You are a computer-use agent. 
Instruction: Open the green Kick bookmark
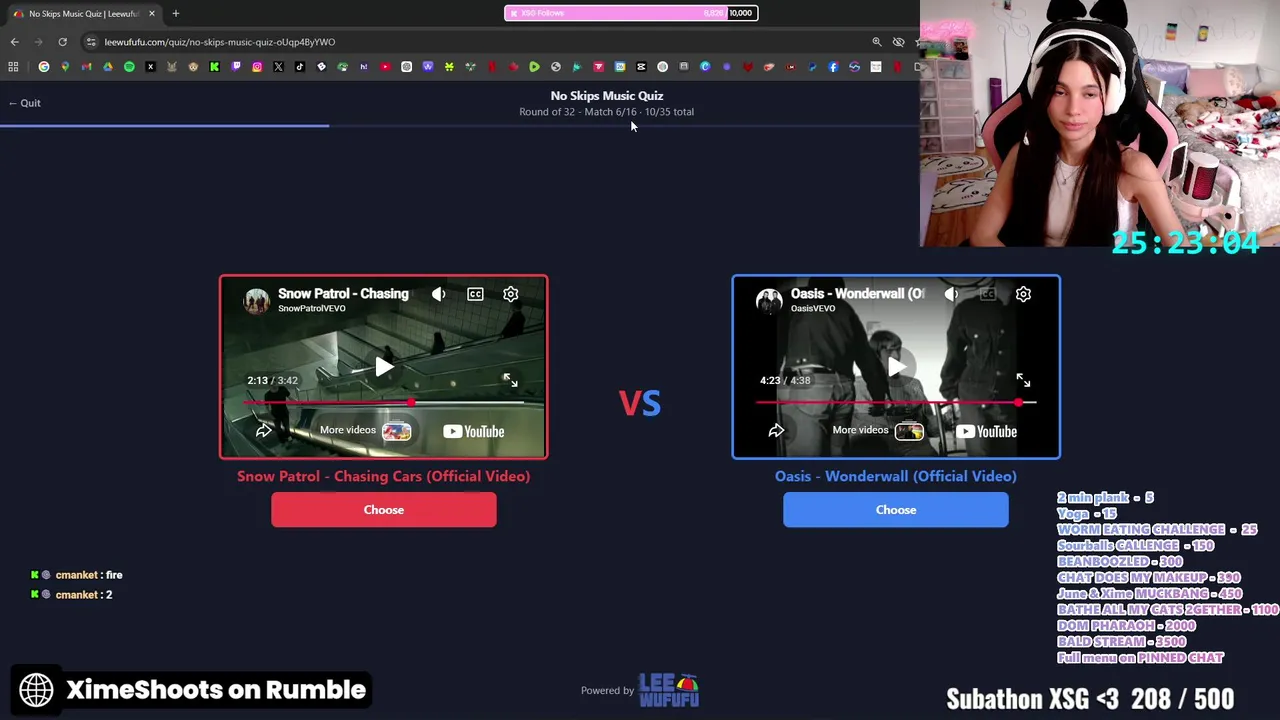click(x=214, y=67)
